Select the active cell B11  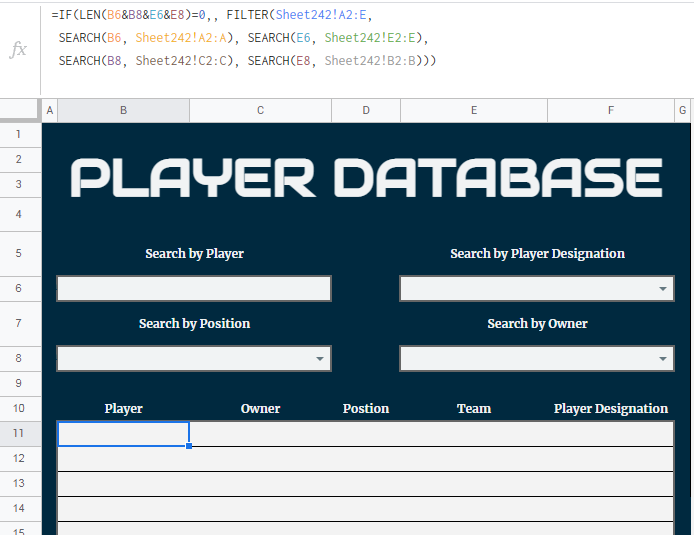(x=123, y=434)
